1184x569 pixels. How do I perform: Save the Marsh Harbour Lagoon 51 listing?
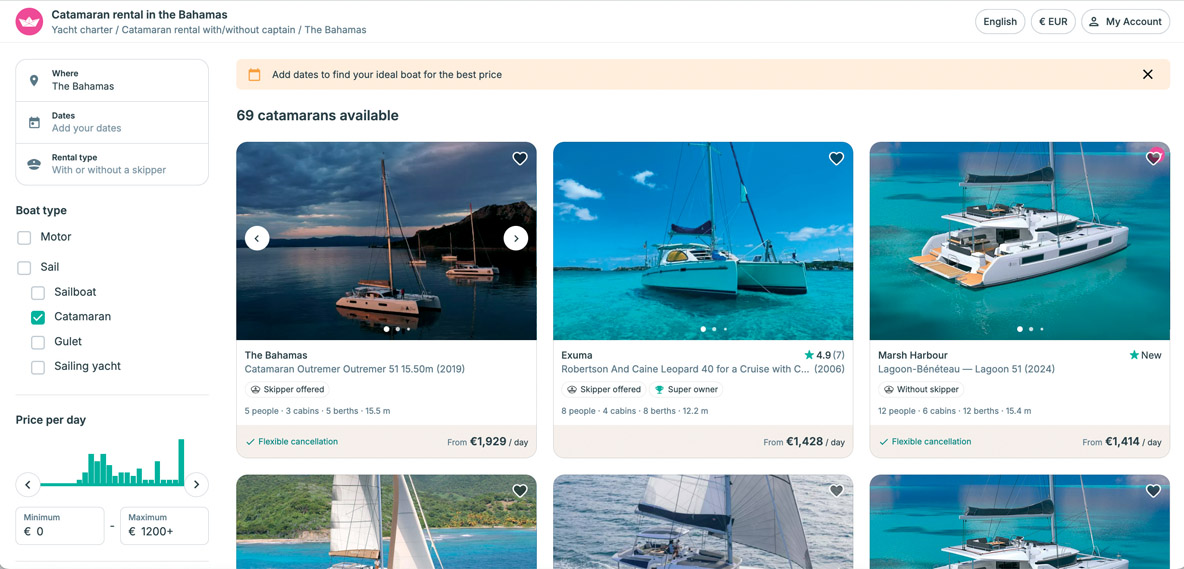pyautogui.click(x=1153, y=158)
